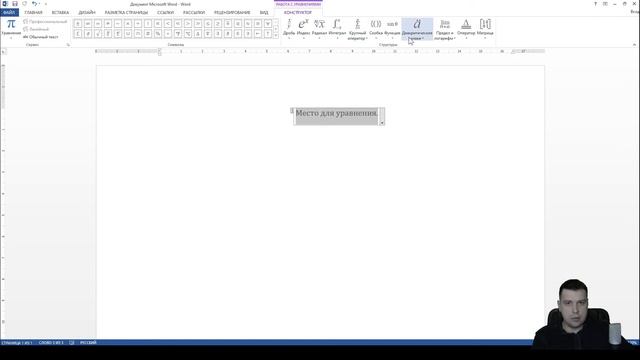
Task: Insert the greater-than-or-equal ≥ symbol
Action: click(x=218, y=24)
